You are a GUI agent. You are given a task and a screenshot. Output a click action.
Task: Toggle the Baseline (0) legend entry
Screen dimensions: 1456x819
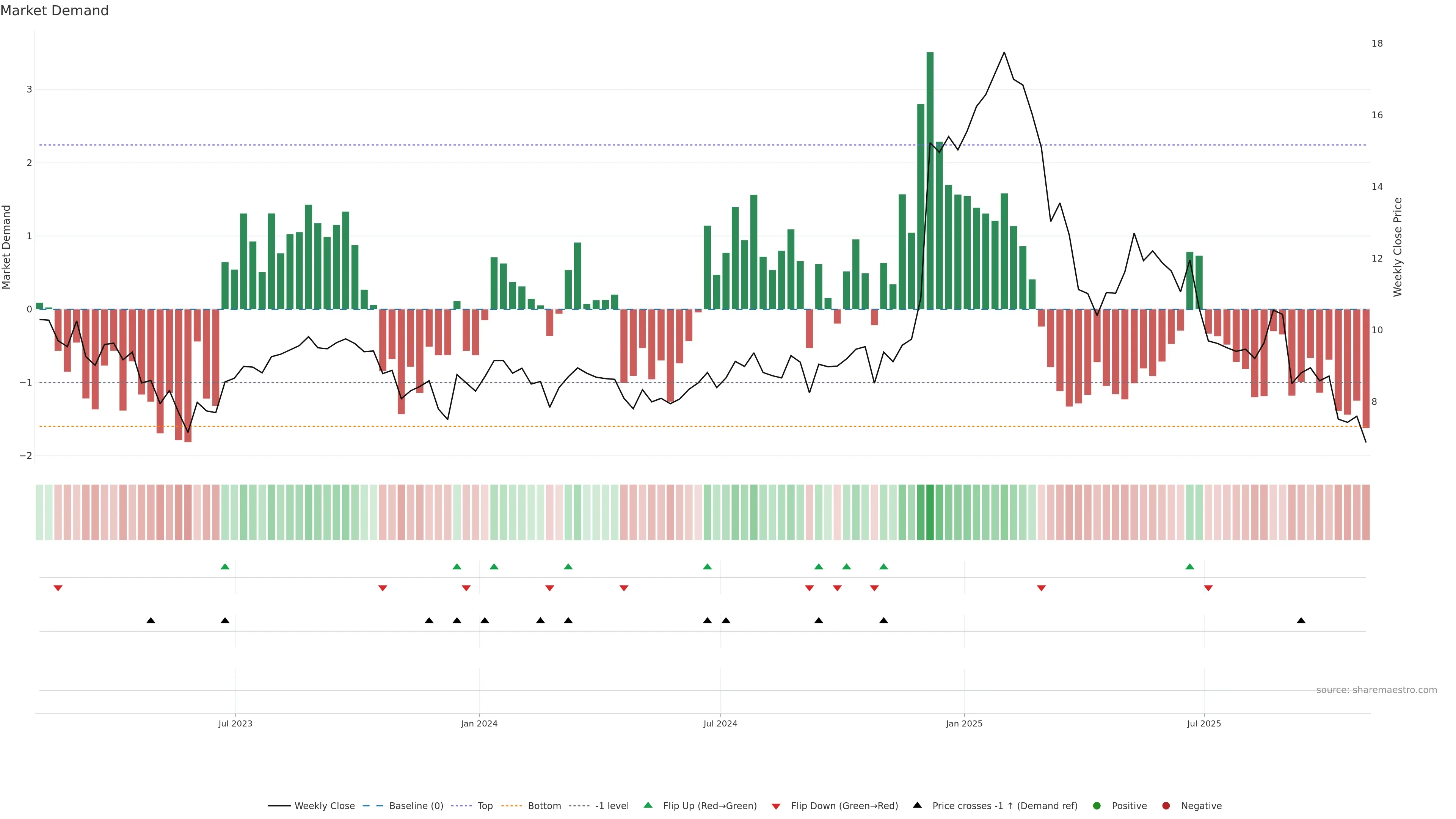click(x=416, y=806)
